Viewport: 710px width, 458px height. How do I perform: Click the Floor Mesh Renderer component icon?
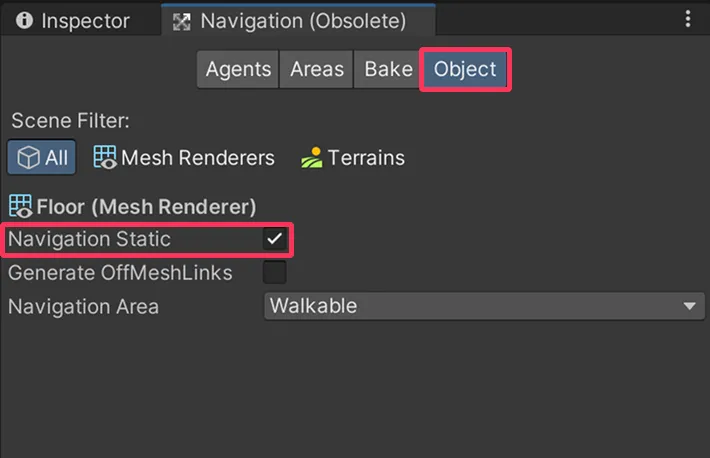[20, 207]
